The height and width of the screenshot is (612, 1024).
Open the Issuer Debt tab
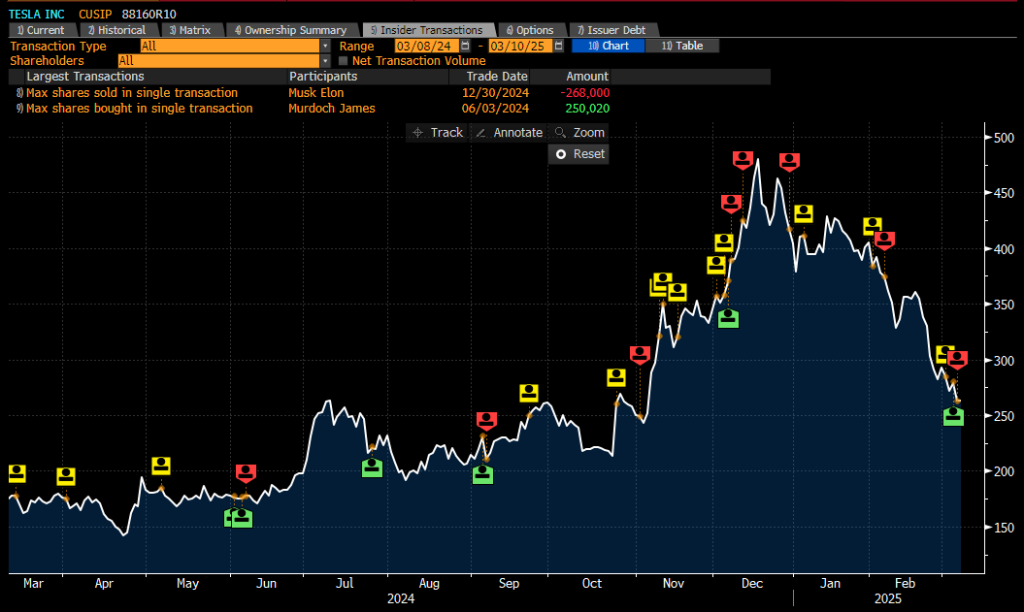pos(614,30)
